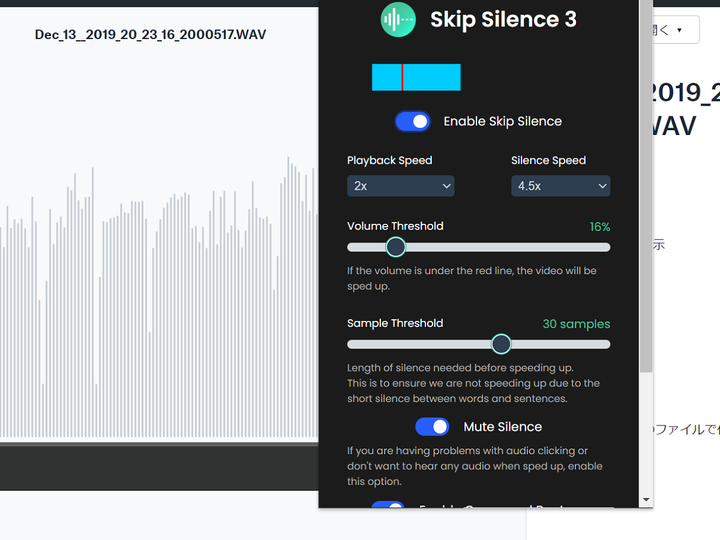Click the Enable Skip Silence label

pos(502,121)
